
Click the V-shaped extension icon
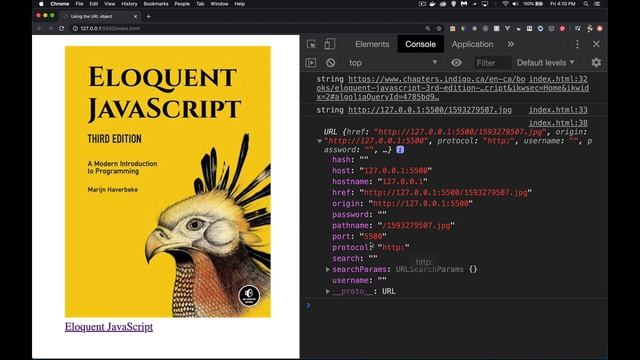[x=507, y=29]
